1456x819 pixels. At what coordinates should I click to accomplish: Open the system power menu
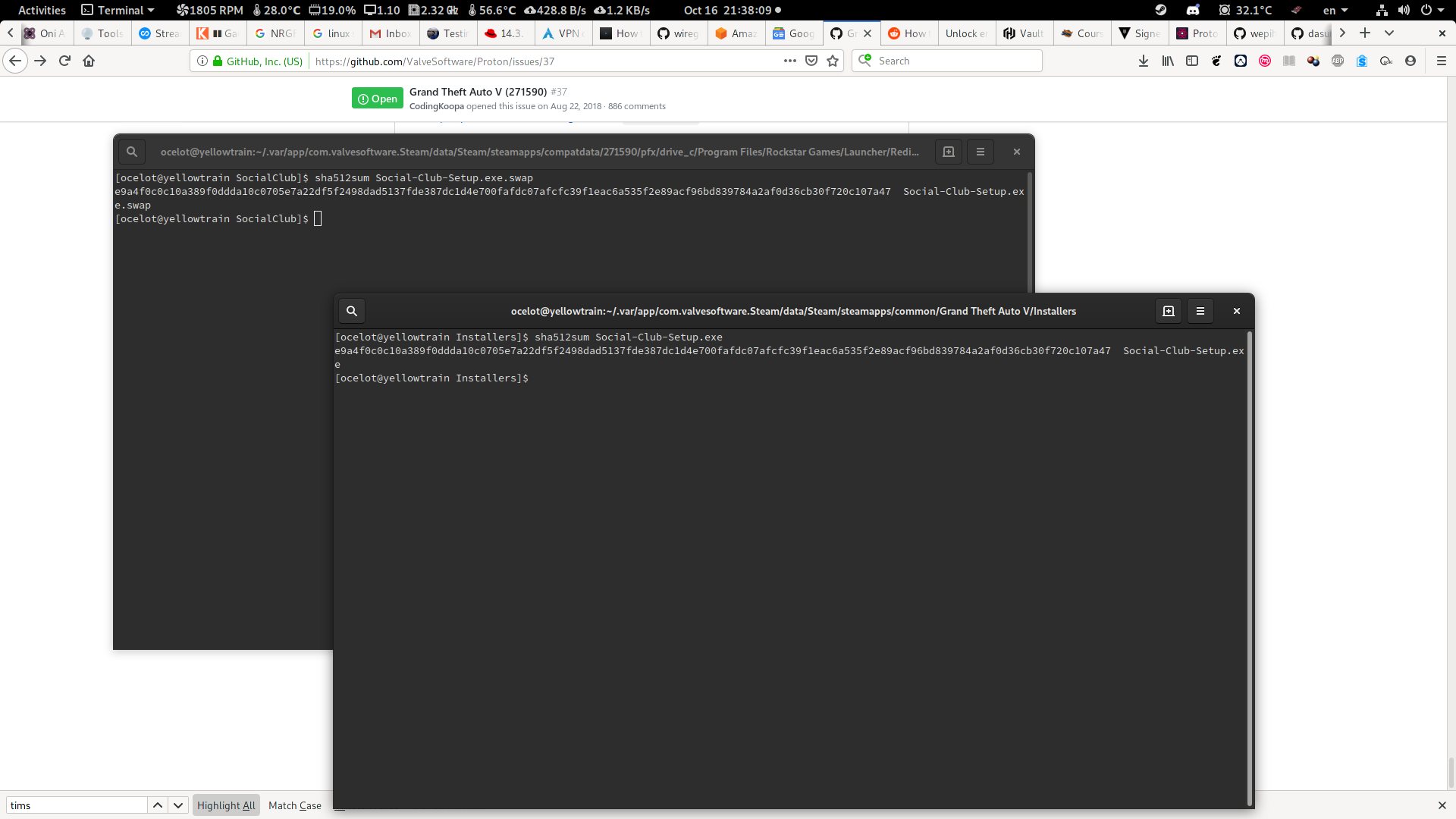point(1432,10)
